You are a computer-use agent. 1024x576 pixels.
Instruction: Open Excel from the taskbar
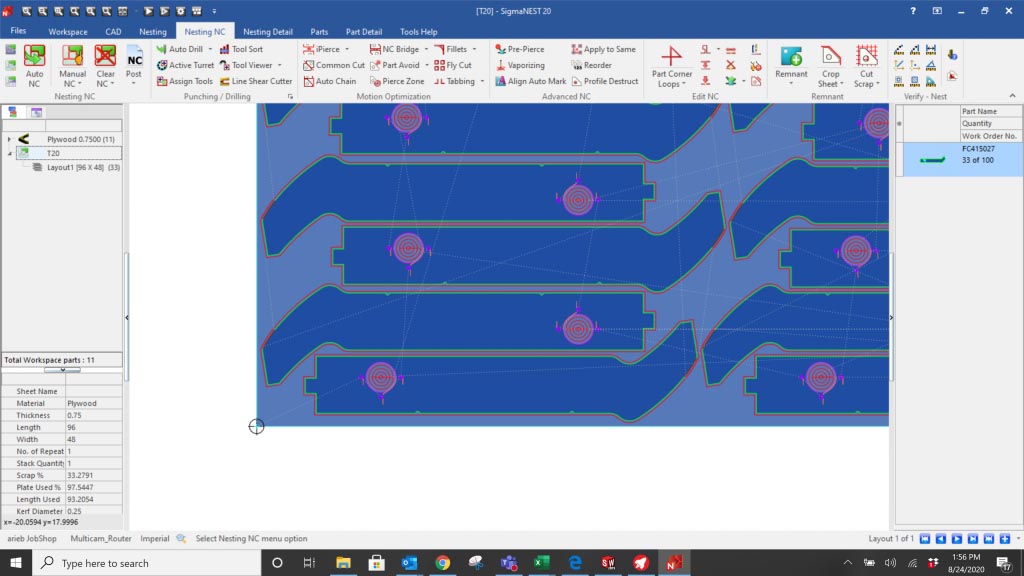coord(541,562)
